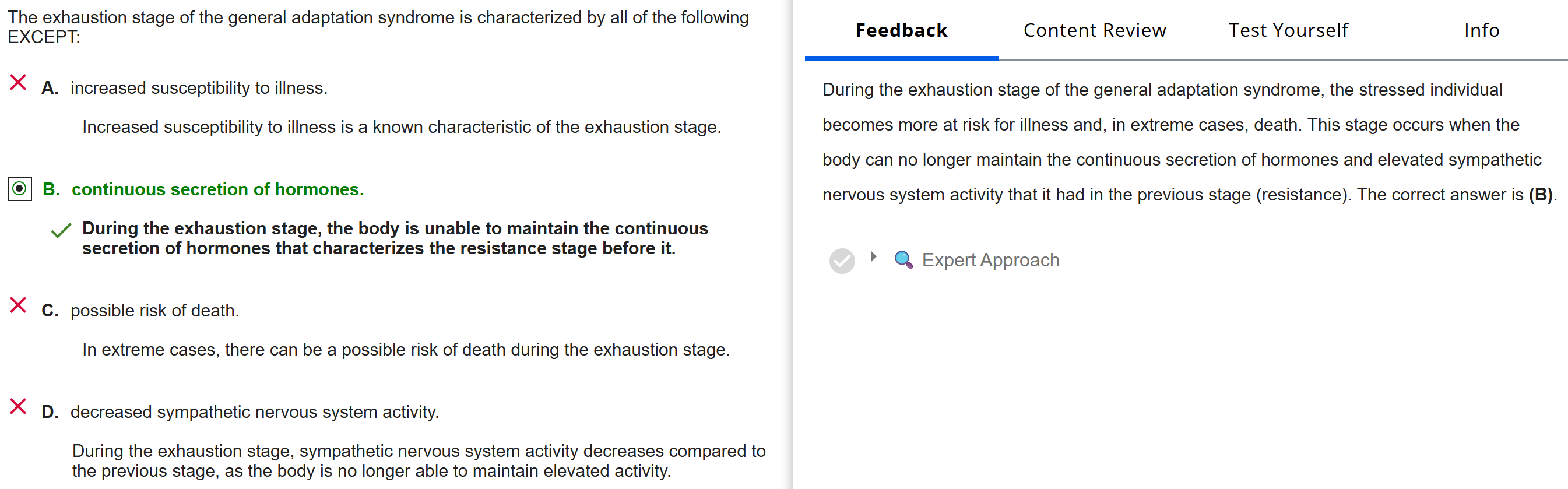The width and height of the screenshot is (1568, 489).
Task: Click the Expert Approach link
Action: point(990,260)
